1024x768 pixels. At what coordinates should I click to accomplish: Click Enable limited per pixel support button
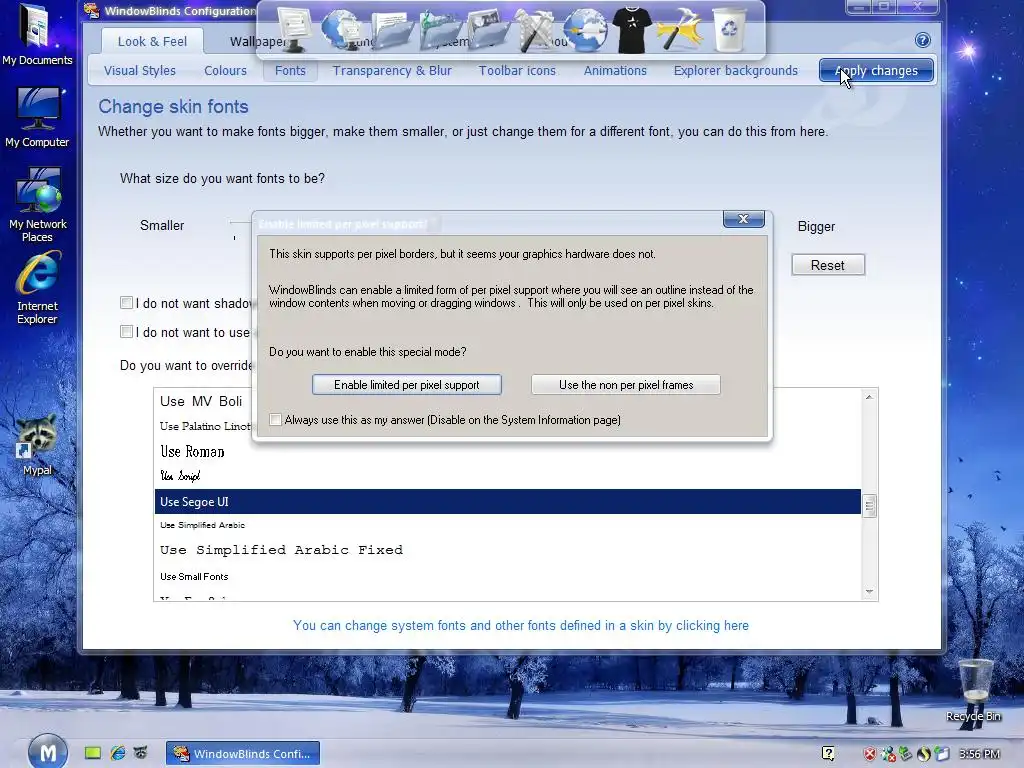point(407,385)
